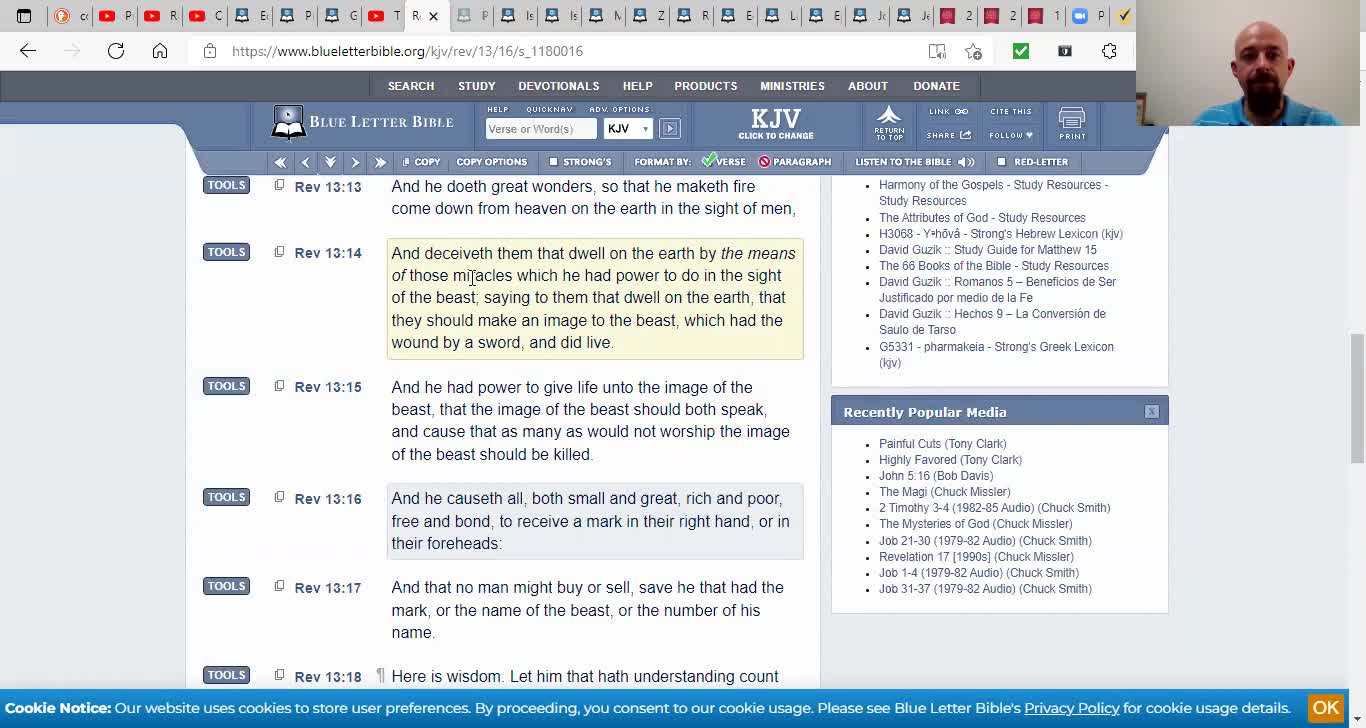The image size is (1366, 728).
Task: Open Tools for Rev 13:16
Action: click(x=226, y=497)
